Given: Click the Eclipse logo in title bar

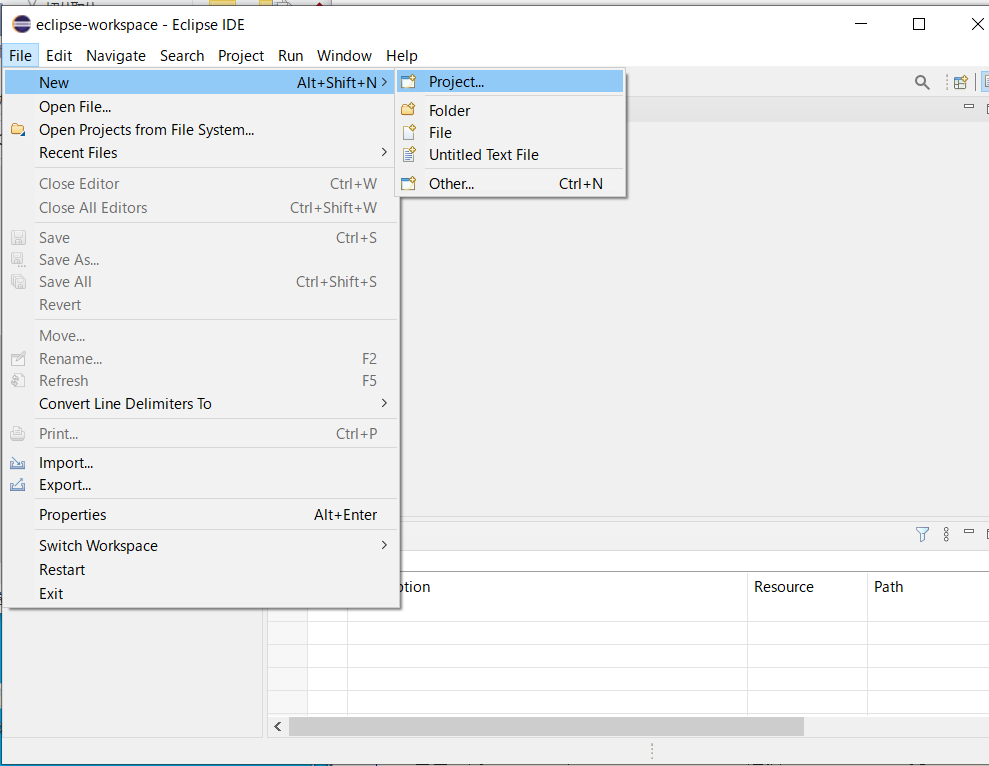Looking at the screenshot, I should 21,25.
